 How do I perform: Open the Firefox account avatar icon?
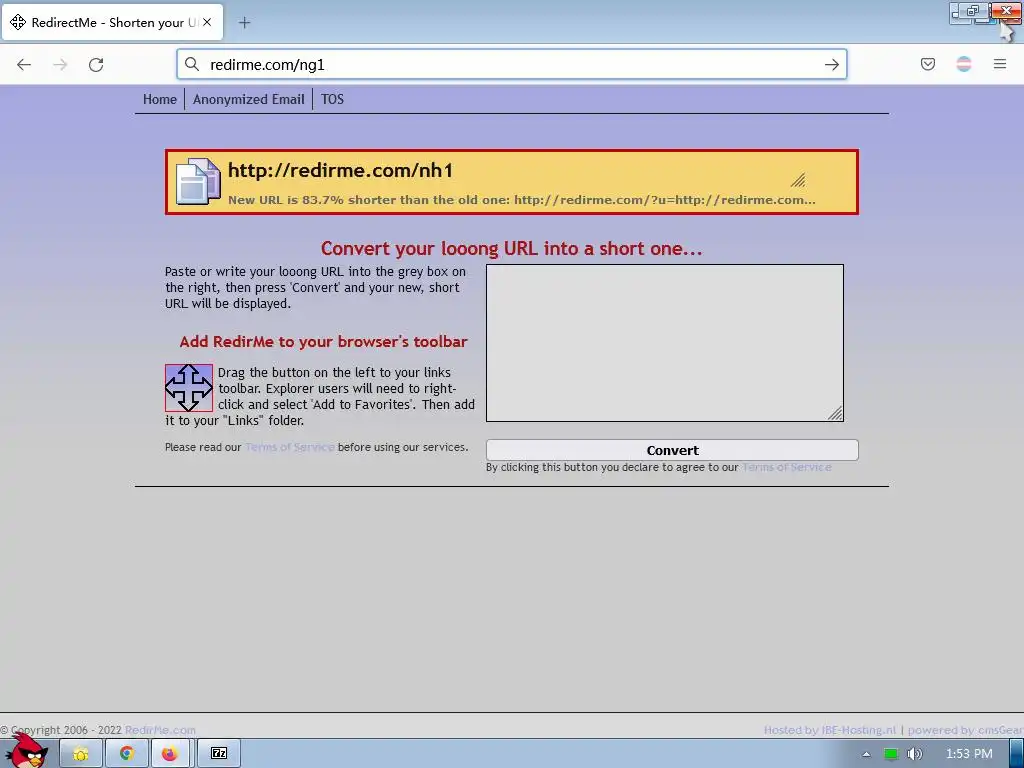(x=964, y=64)
